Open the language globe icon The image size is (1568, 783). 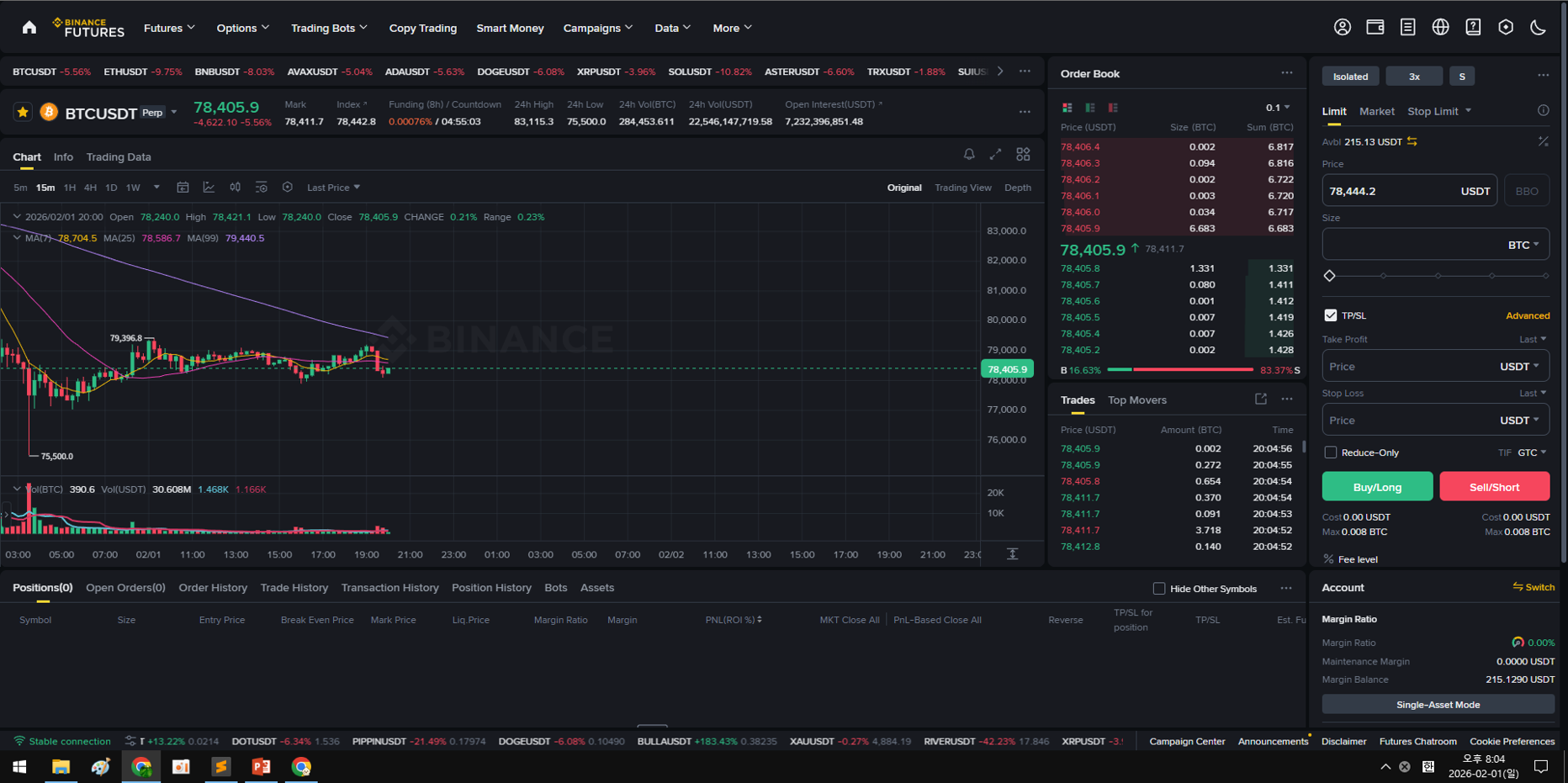[1440, 27]
